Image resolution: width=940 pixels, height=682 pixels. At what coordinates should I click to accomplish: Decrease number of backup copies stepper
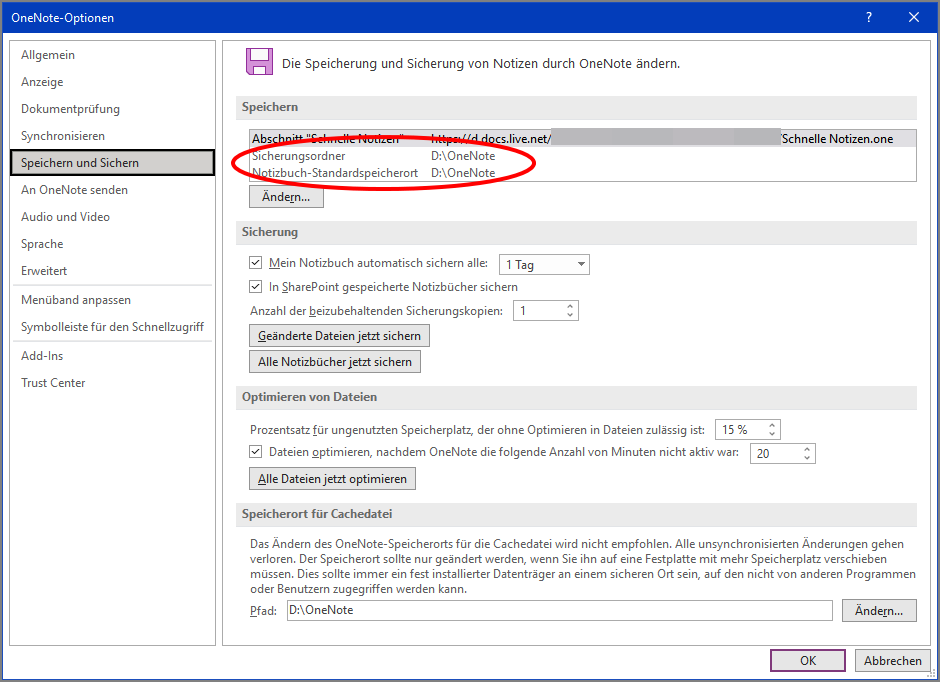pos(570,315)
